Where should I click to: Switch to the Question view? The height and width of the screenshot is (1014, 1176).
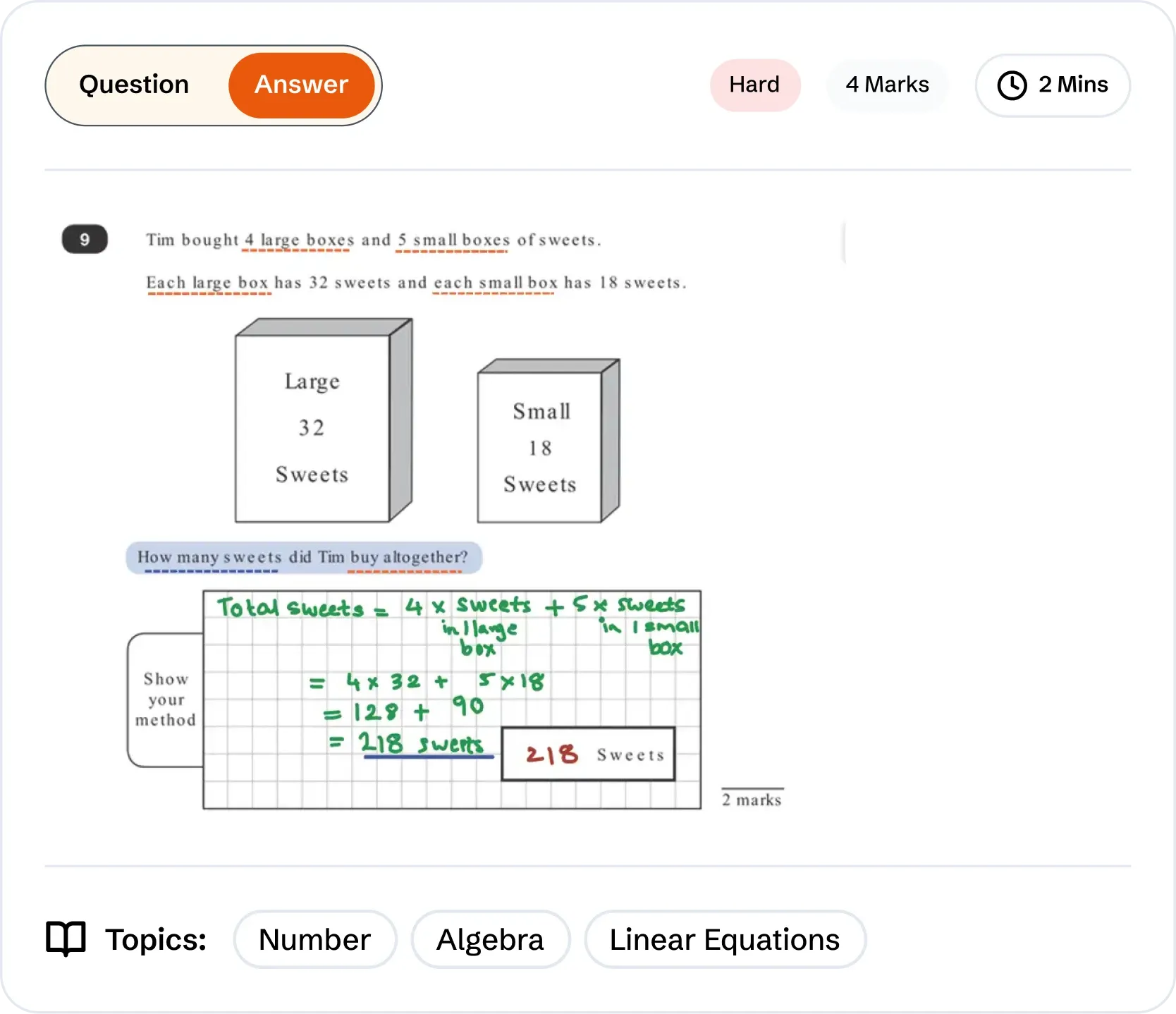(134, 85)
